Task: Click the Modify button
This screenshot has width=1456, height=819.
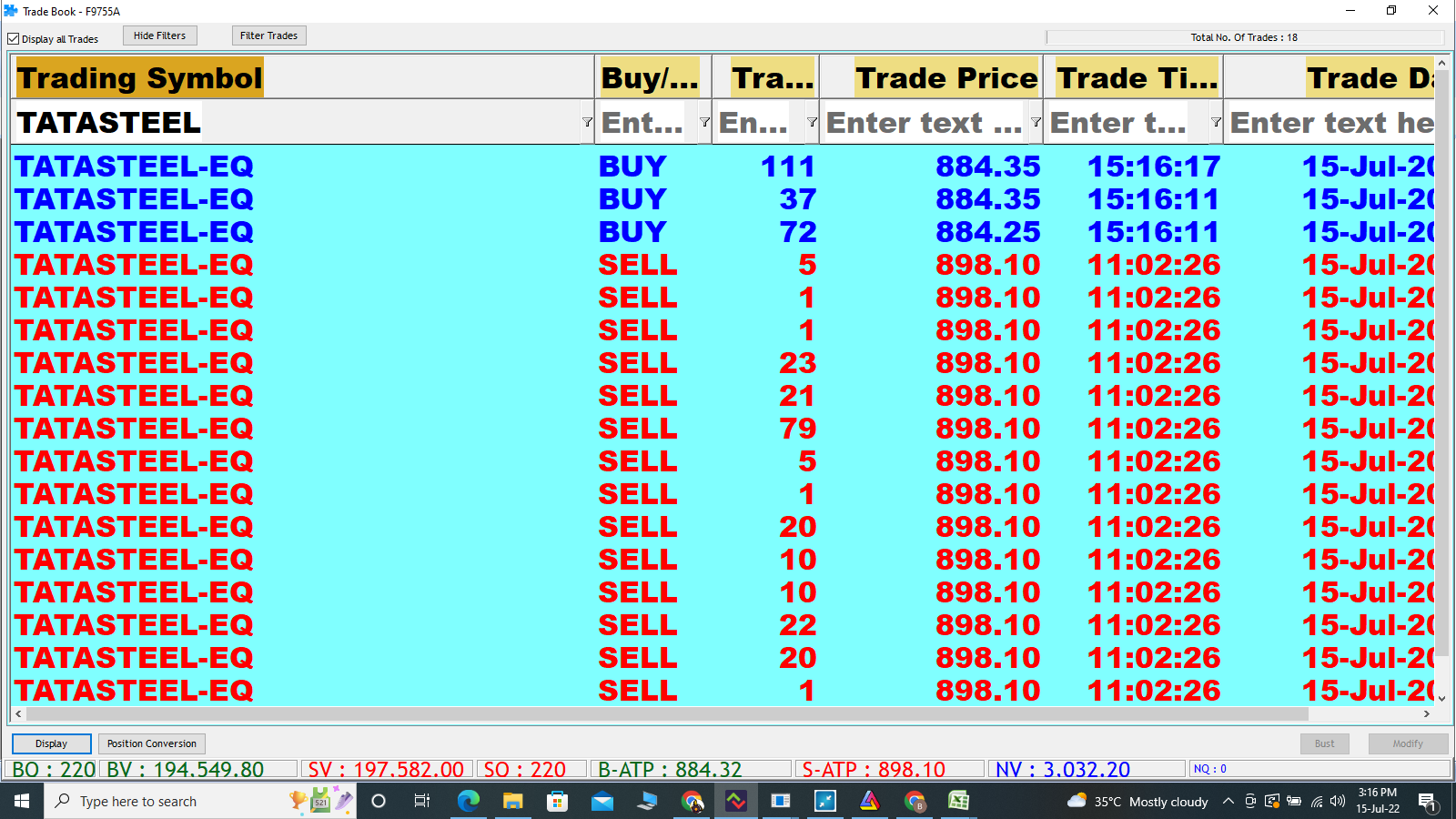Action: [x=1408, y=743]
